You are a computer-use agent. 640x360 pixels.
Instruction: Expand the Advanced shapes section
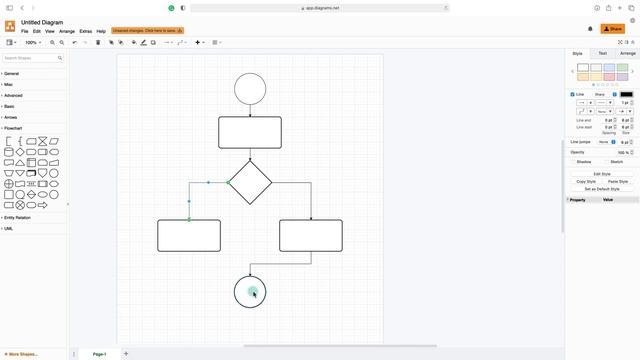tap(13, 96)
